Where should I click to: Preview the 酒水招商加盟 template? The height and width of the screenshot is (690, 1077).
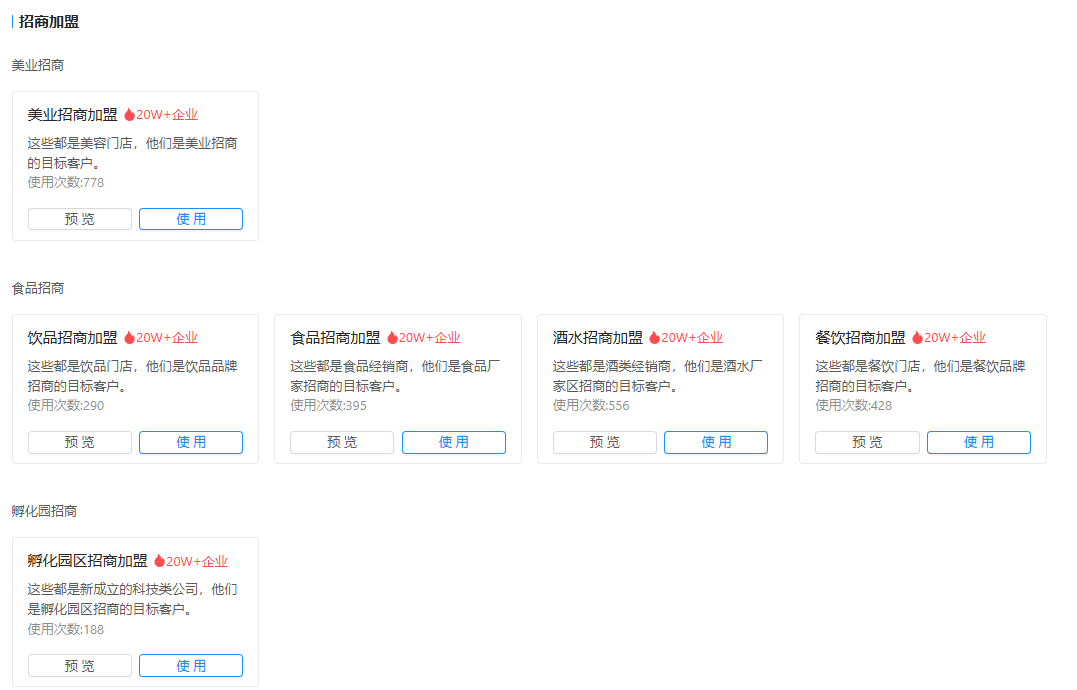point(605,442)
